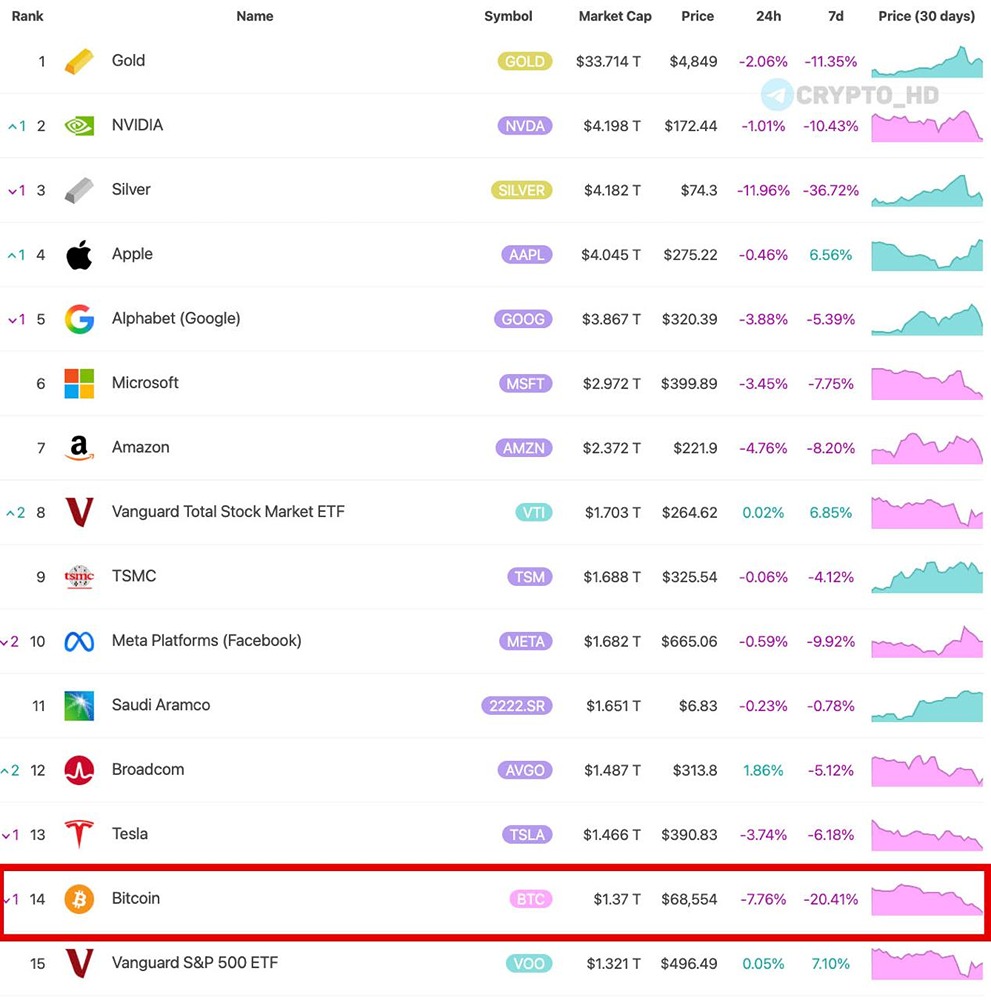The width and height of the screenshot is (991, 1000).
Task: Click the Alphabet Google logo
Action: pos(79,319)
